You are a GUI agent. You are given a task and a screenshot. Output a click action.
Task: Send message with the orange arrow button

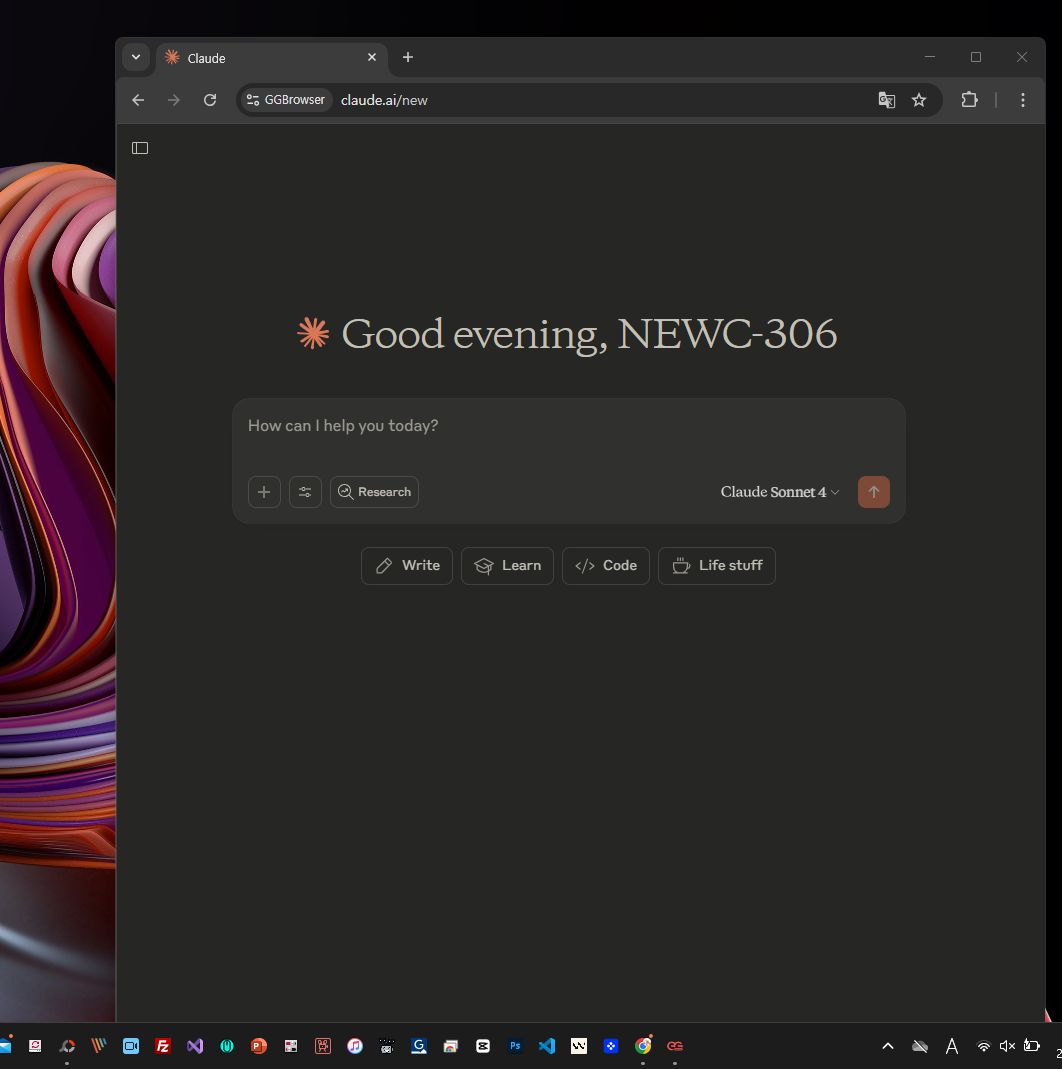(874, 492)
